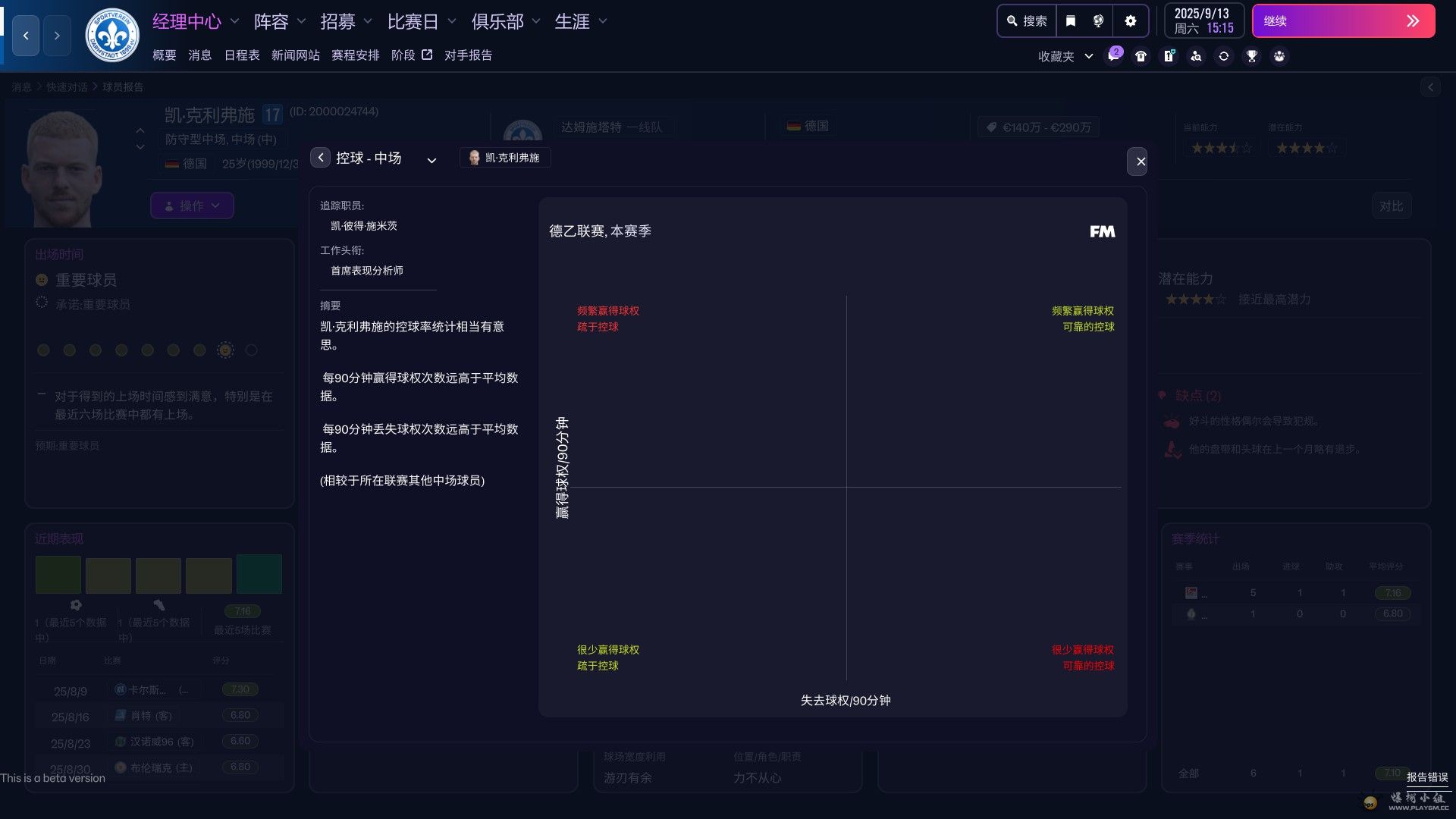Click the 搜索 search field

click(1028, 21)
